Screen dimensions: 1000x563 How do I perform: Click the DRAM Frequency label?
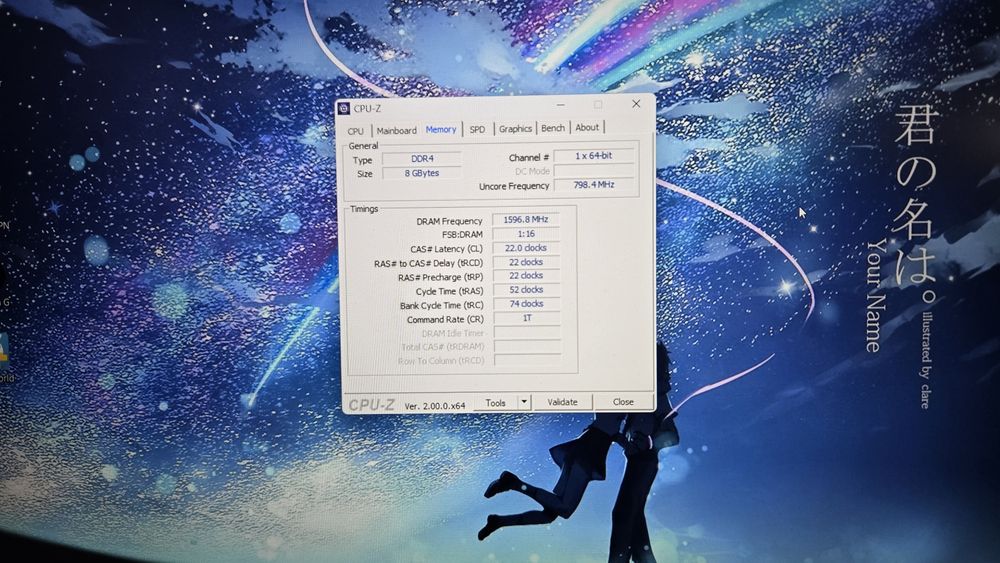449,221
